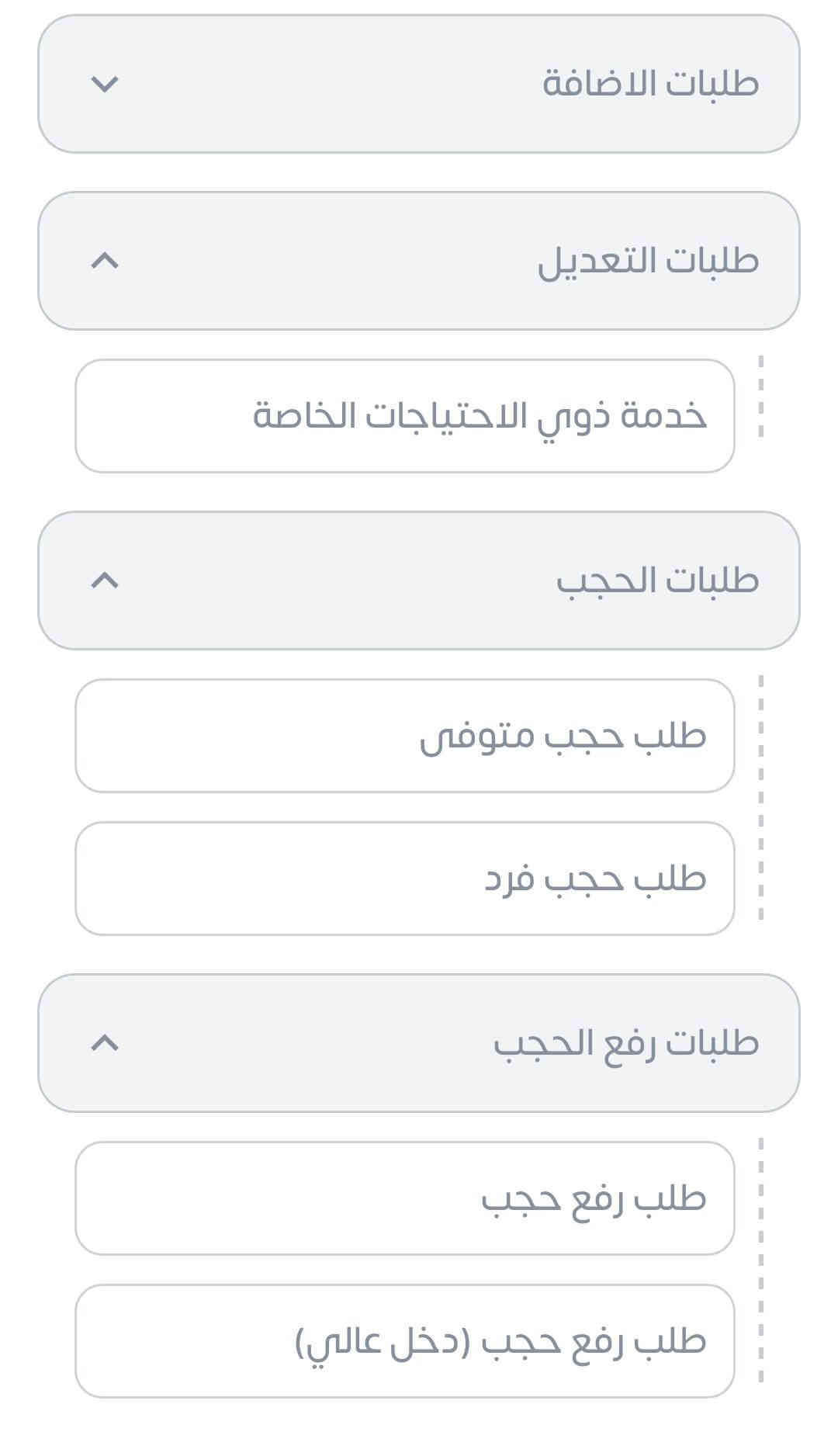
Task: Collapse the طلبات التعديل section
Action: tap(419, 261)
